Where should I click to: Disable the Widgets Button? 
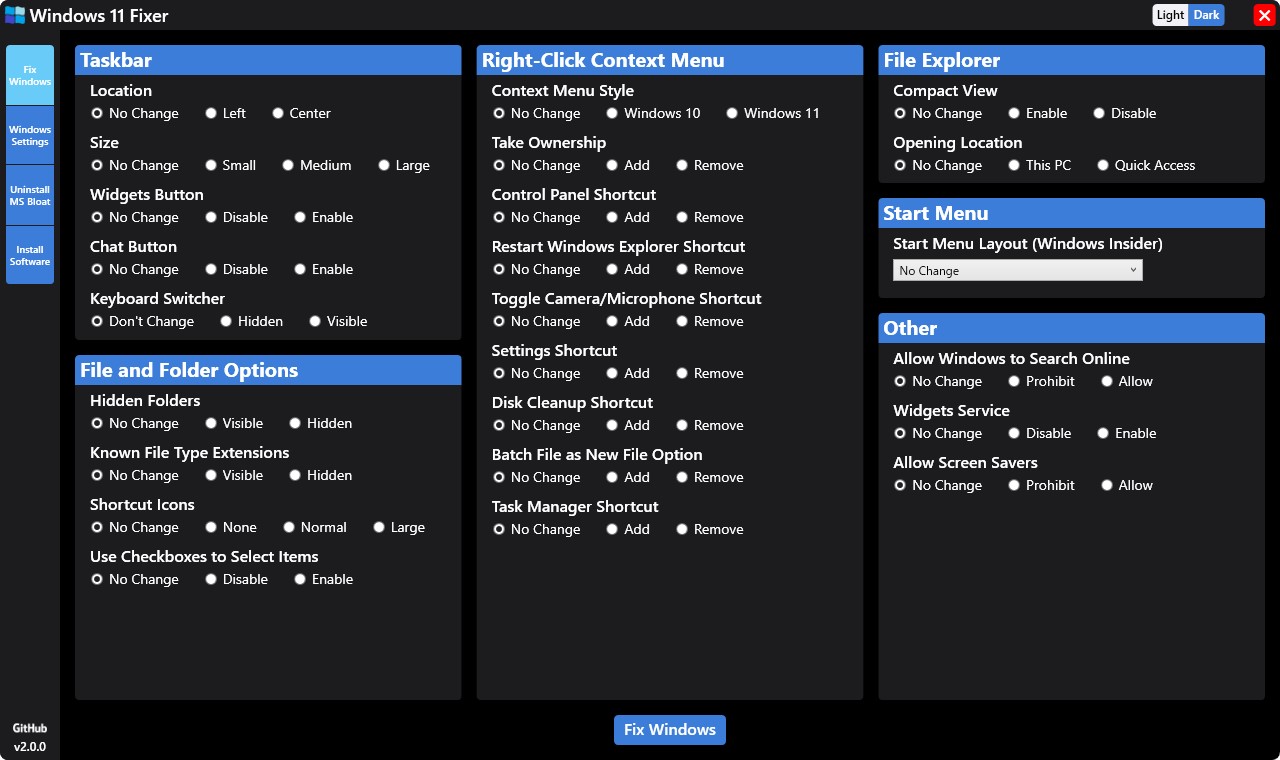(x=237, y=217)
